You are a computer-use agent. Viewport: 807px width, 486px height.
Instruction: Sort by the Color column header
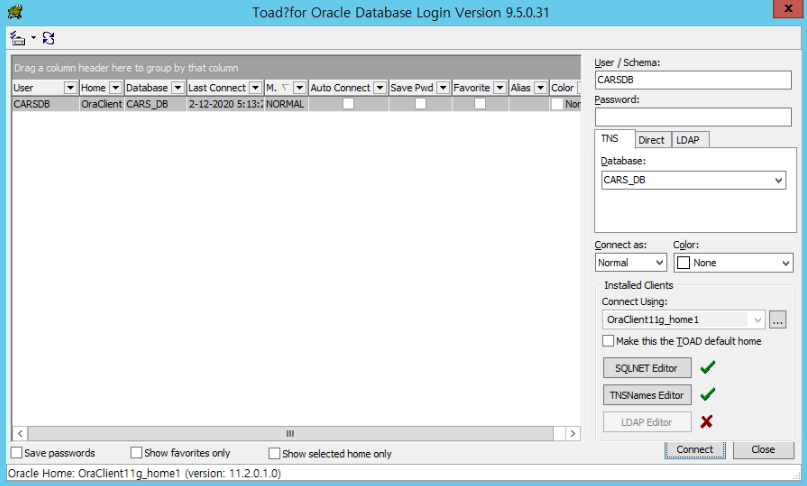(562, 88)
